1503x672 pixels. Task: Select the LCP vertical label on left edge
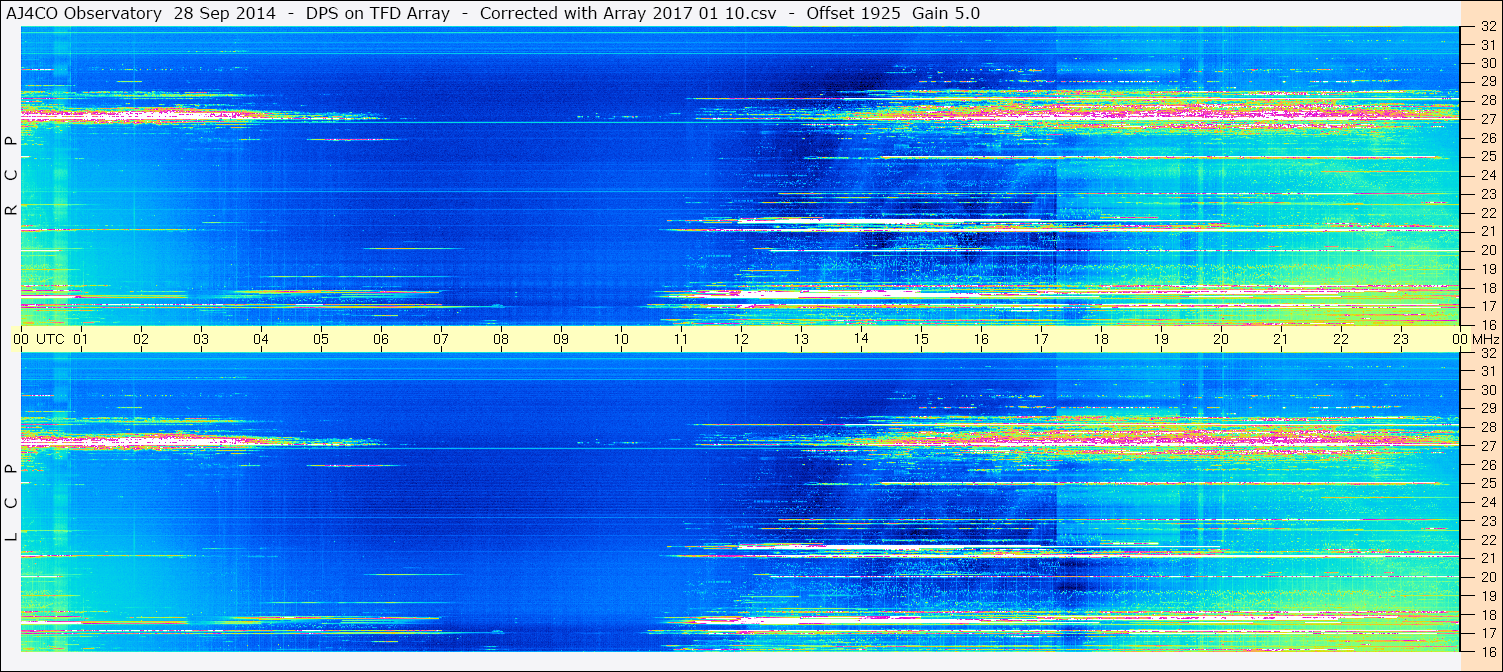11,503
